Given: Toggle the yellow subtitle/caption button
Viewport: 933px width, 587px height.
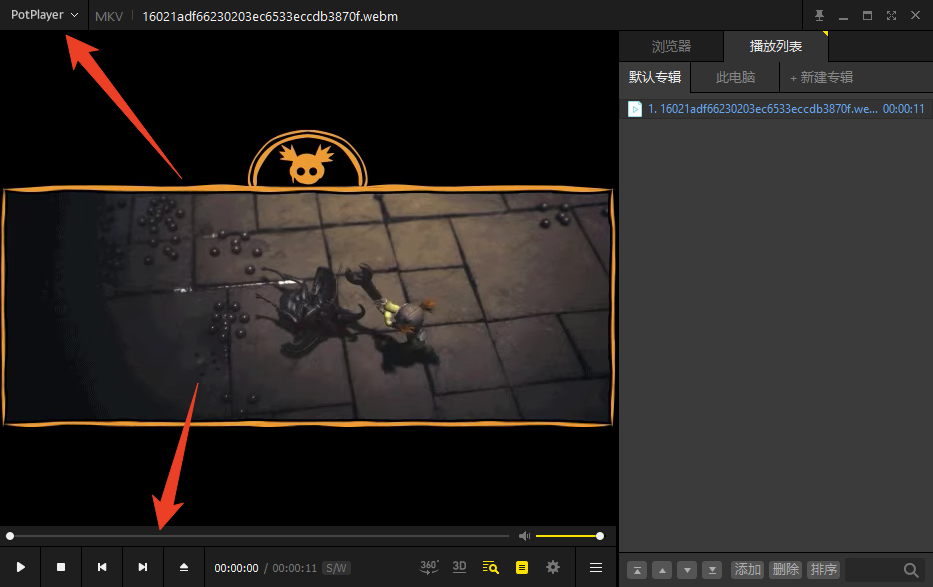Looking at the screenshot, I should pyautogui.click(x=521, y=567).
